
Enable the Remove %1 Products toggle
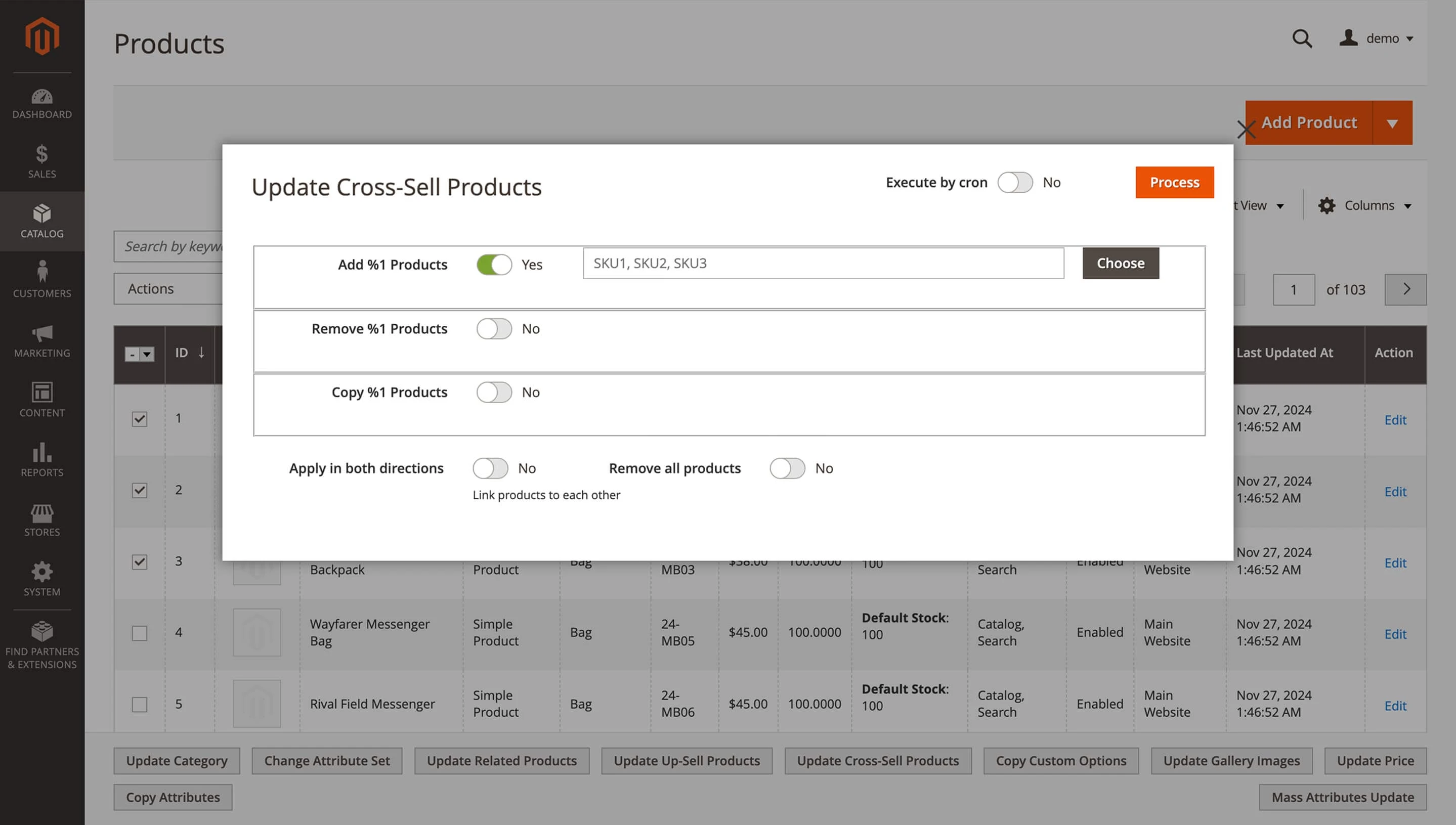(x=493, y=329)
